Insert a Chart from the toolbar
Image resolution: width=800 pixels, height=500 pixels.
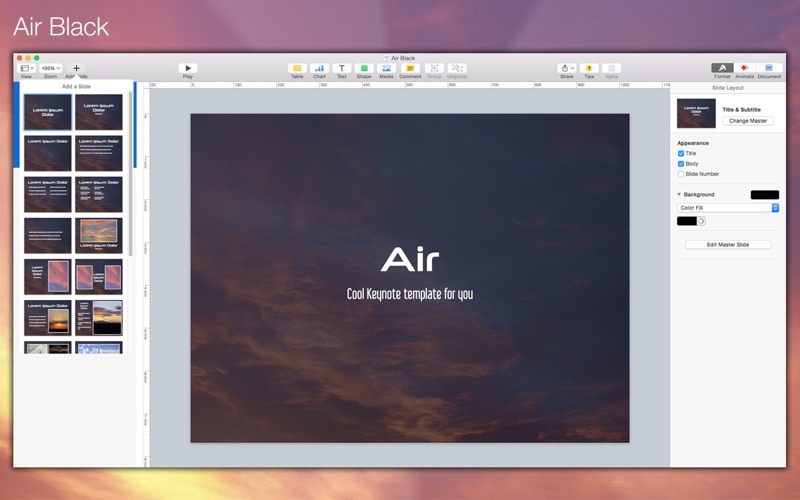[x=319, y=68]
